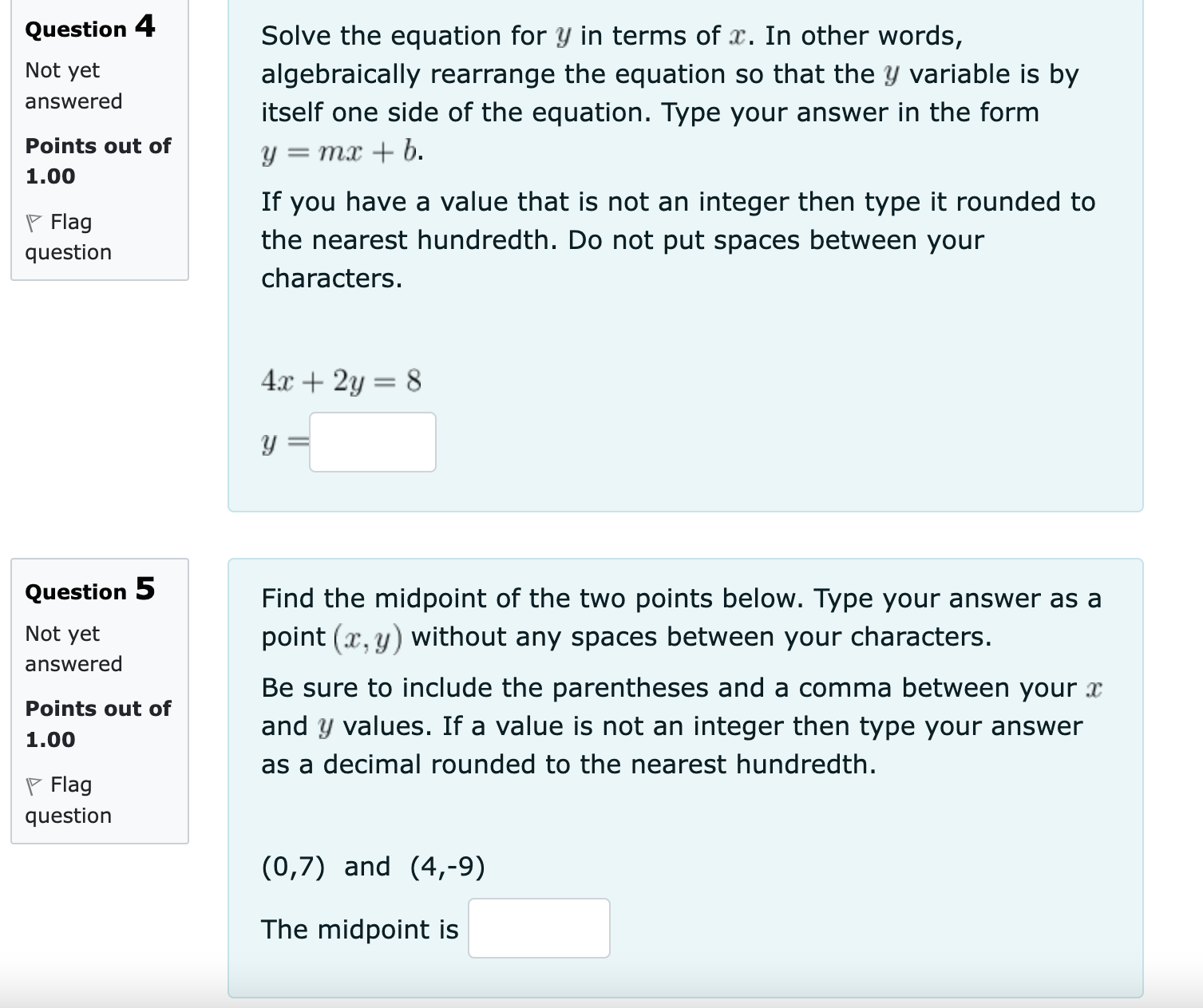The height and width of the screenshot is (1008, 1203).
Task: Click the small flag glyph above 'question' text, Question 4
Action: tap(35, 223)
